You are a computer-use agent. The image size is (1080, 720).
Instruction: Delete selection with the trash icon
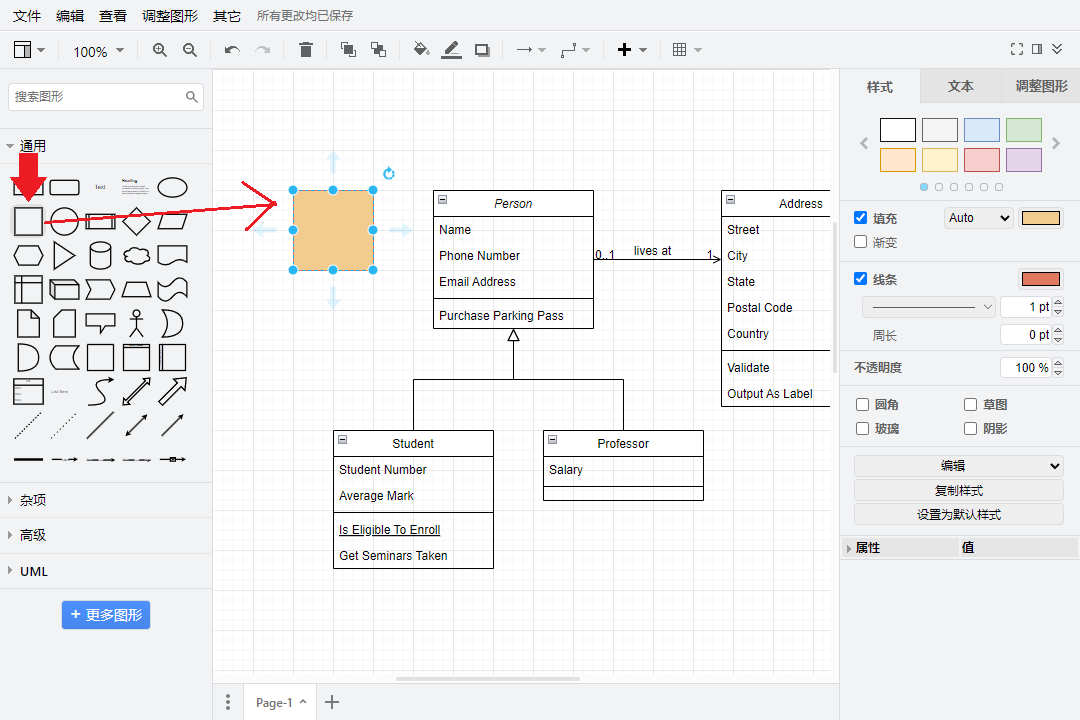coord(306,50)
